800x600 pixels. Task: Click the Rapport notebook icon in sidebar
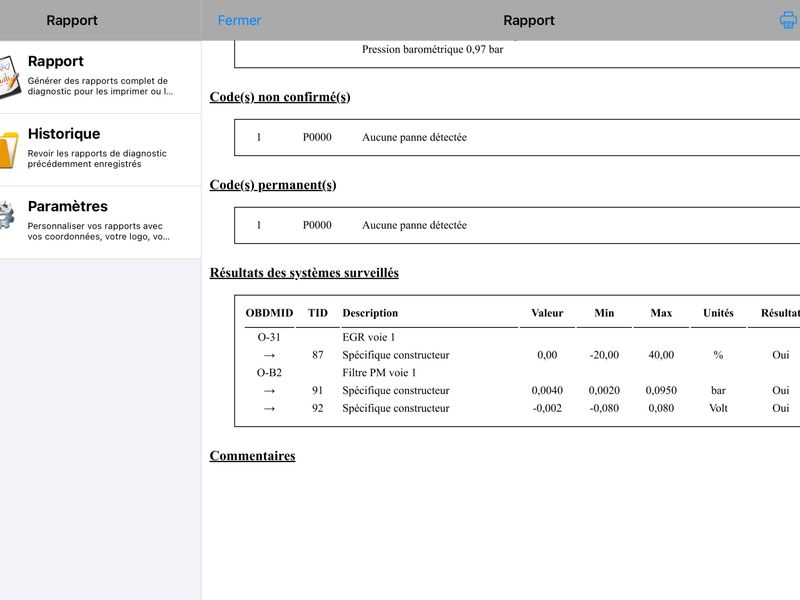[10, 77]
